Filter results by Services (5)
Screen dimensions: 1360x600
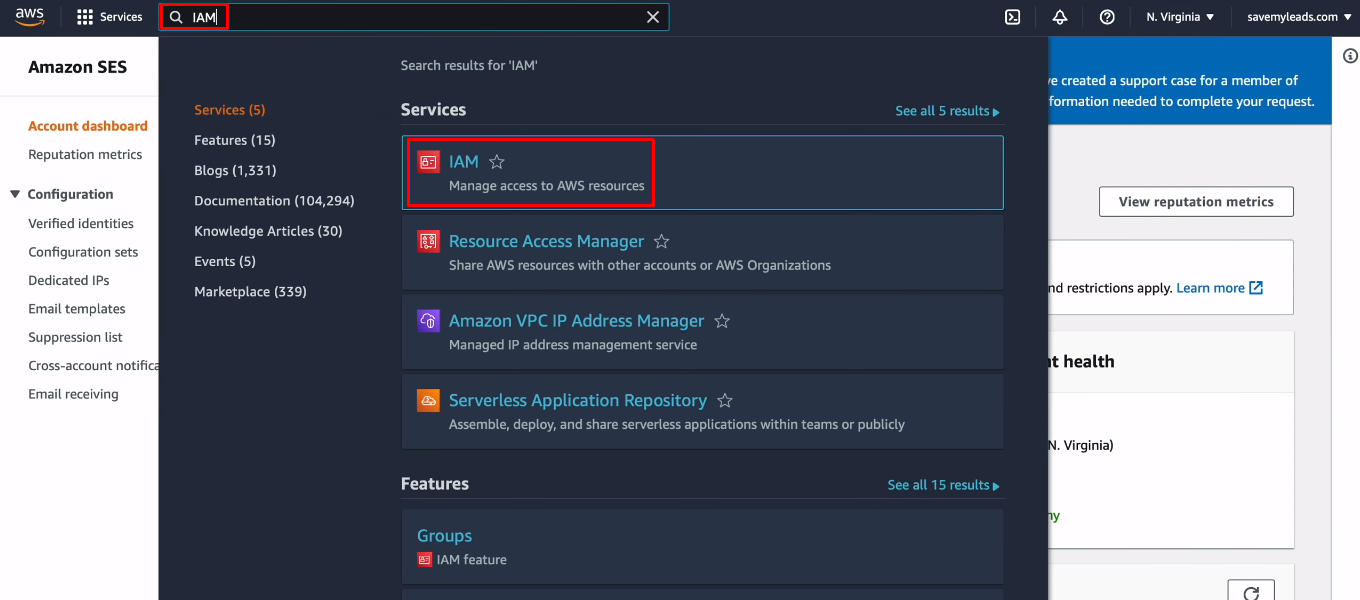[x=230, y=110]
